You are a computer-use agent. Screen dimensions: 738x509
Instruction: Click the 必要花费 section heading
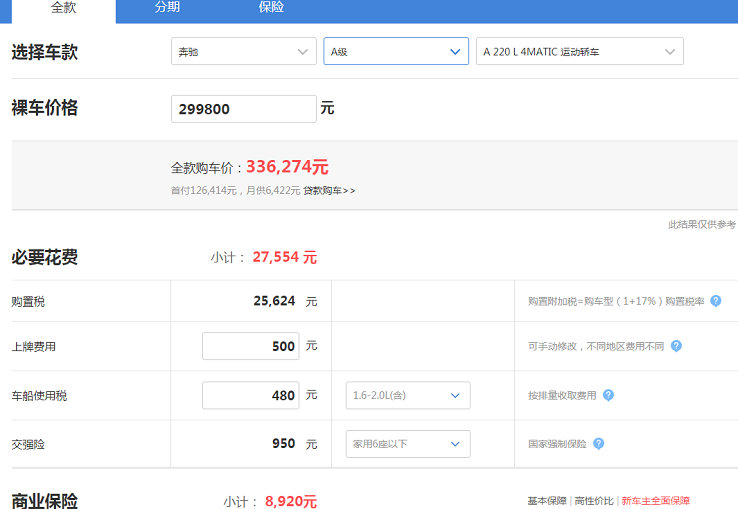[x=45, y=258]
